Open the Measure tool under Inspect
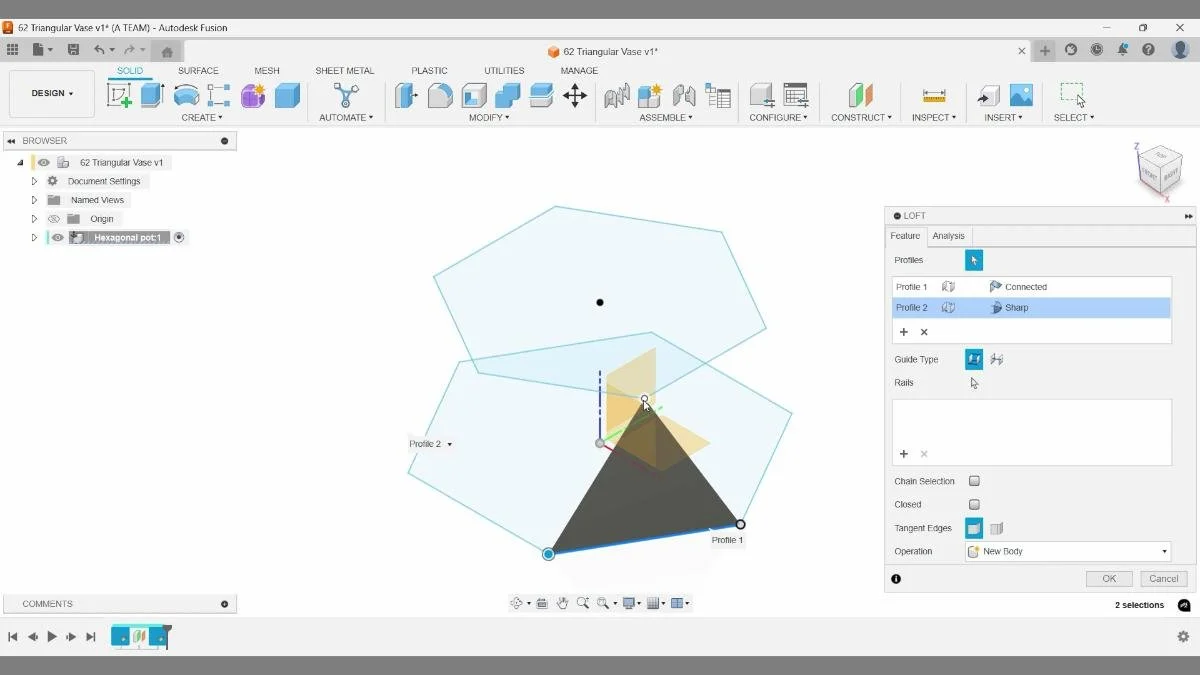The height and width of the screenshot is (675, 1200). click(x=933, y=93)
